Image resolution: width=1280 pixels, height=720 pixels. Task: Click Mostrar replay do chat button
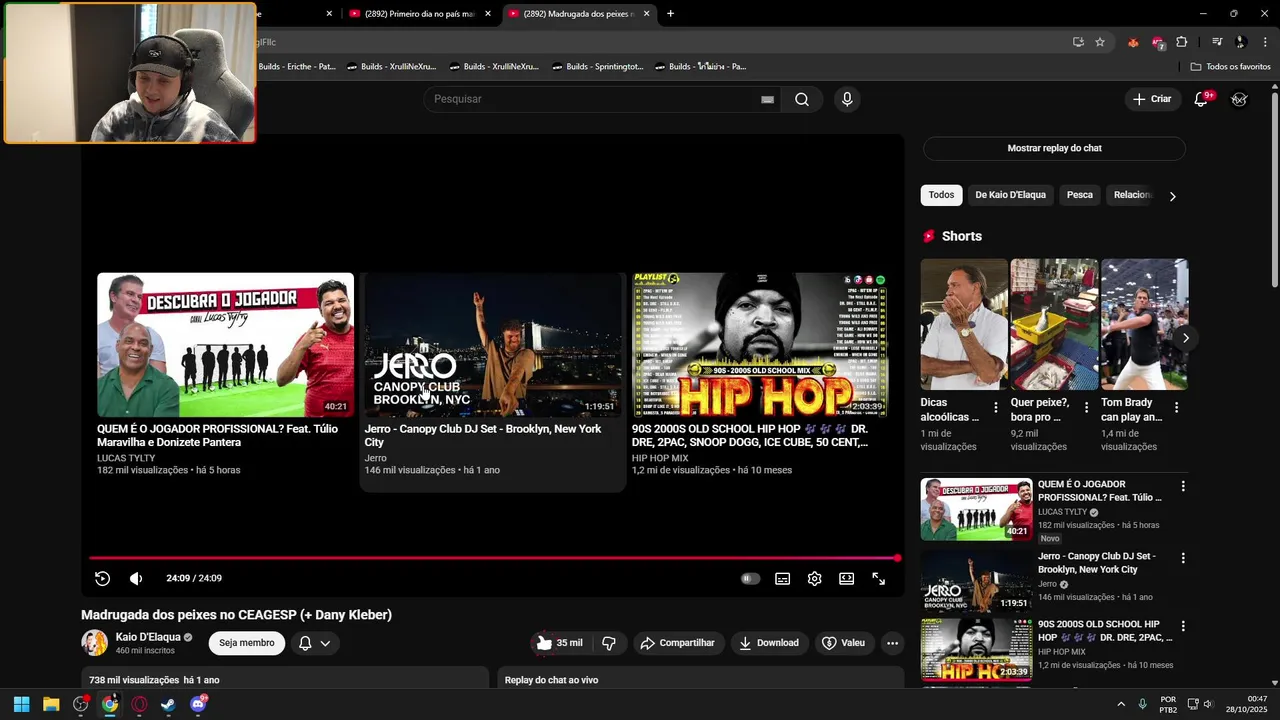[x=1054, y=148]
